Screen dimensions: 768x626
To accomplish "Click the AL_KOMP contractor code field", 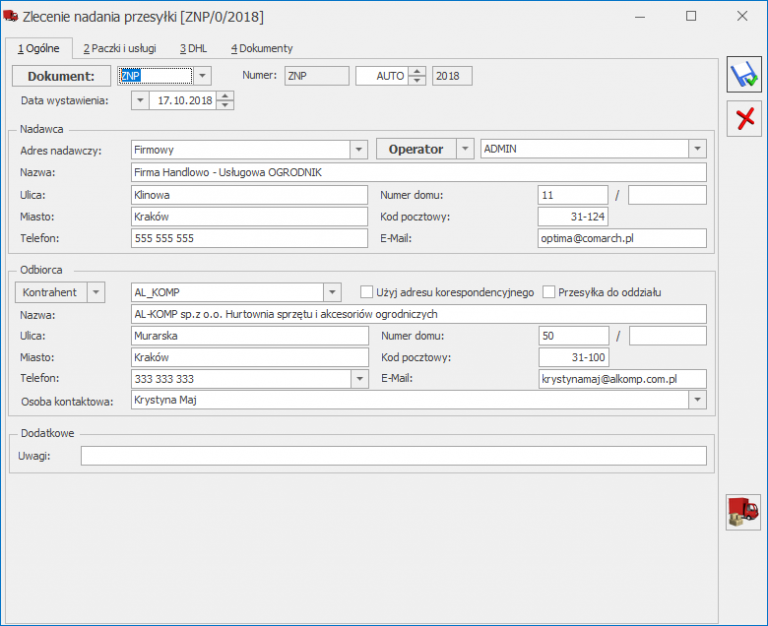I will 227,292.
